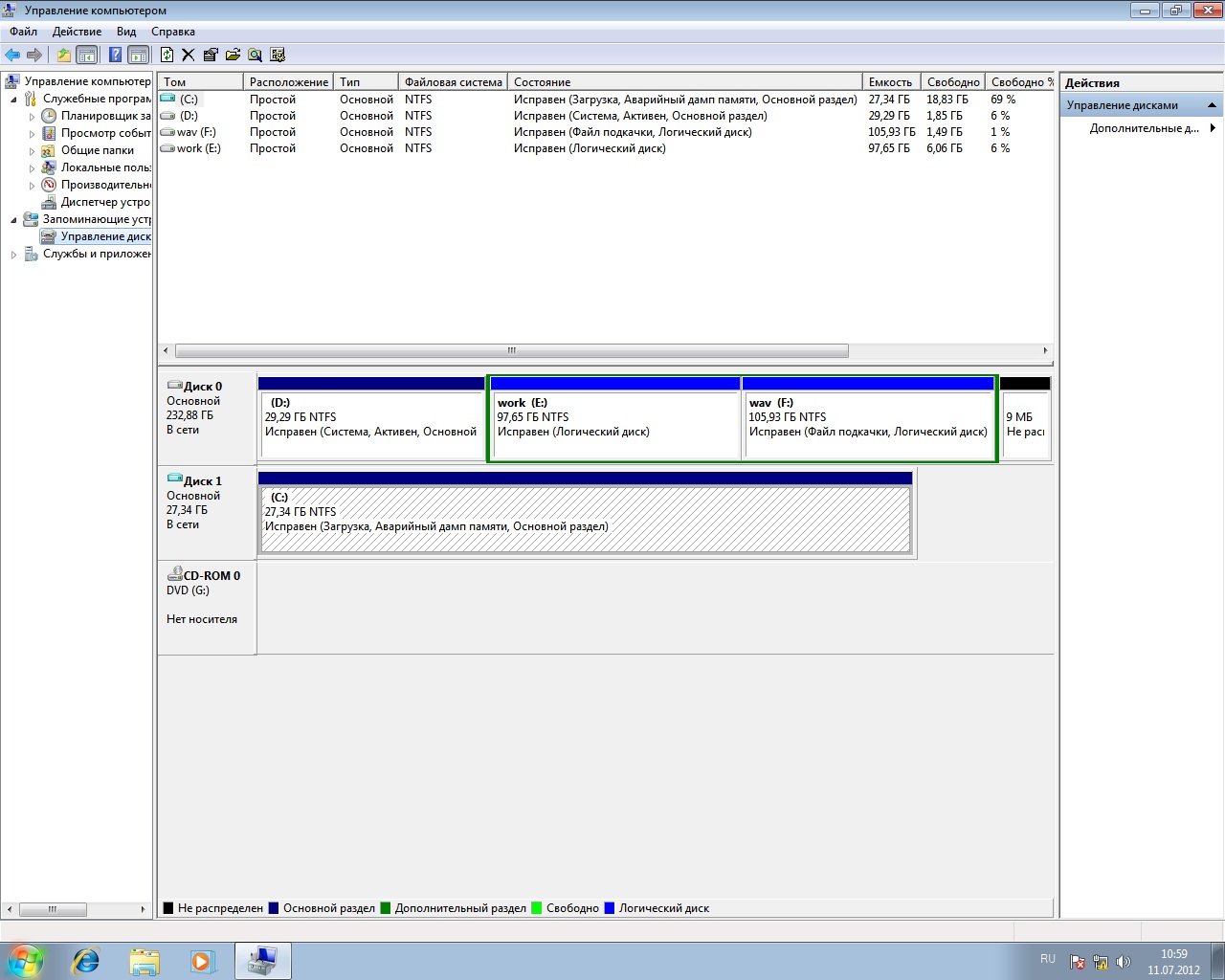Click the Refresh toolbar icon
Viewport: 1225px width, 980px height.
point(167,55)
